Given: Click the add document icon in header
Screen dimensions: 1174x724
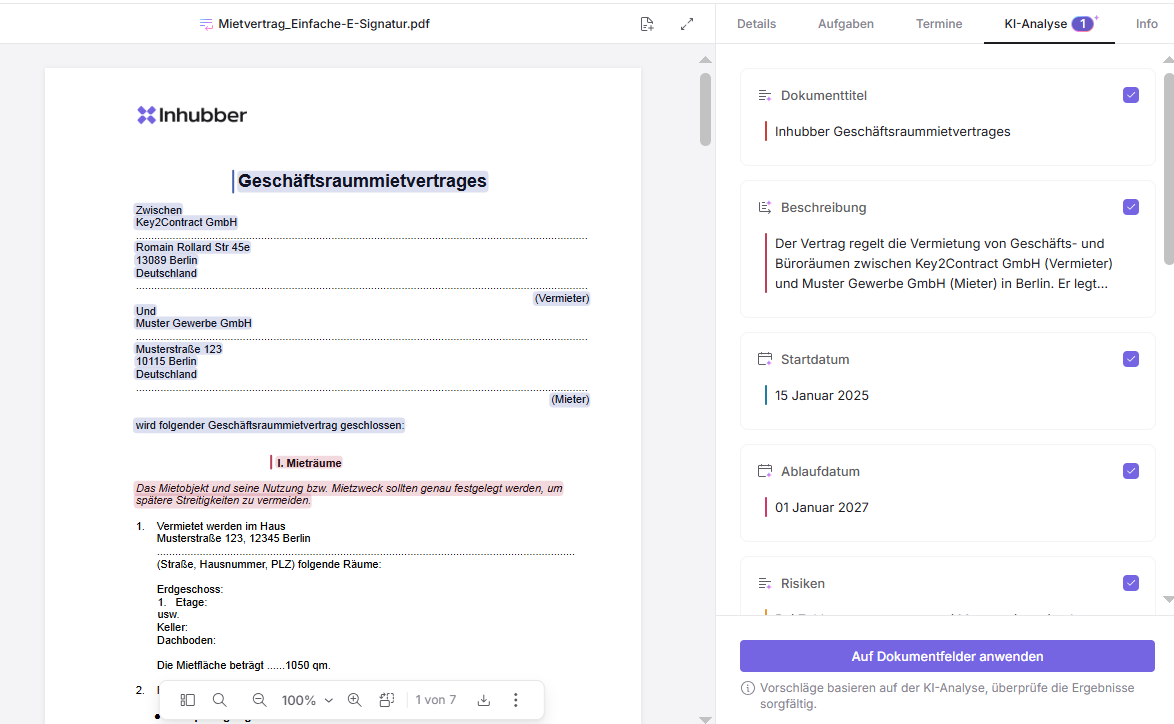Looking at the screenshot, I should point(647,24).
